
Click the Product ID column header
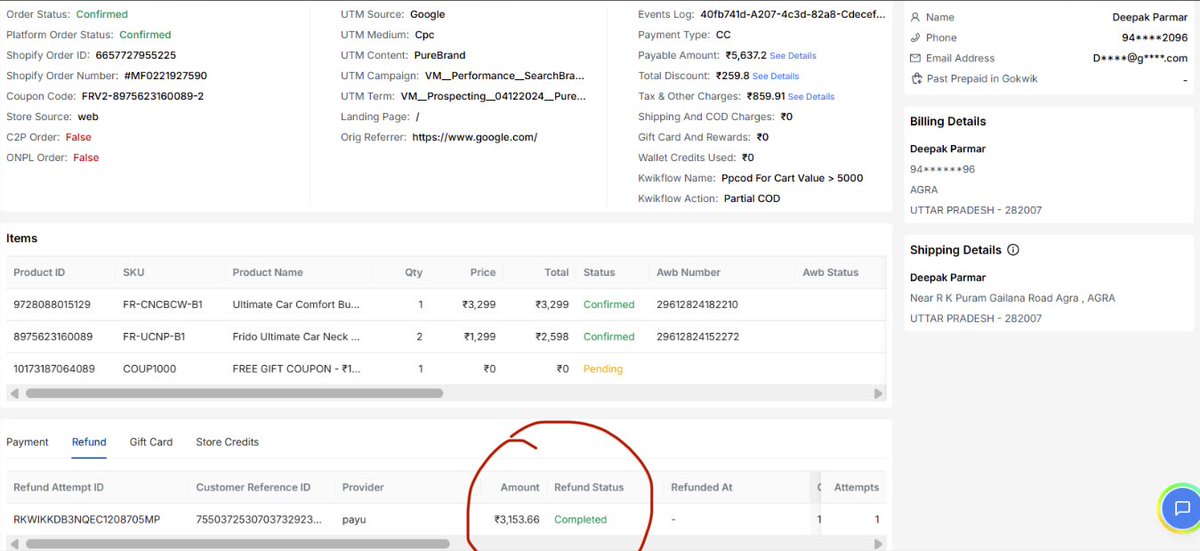(39, 272)
